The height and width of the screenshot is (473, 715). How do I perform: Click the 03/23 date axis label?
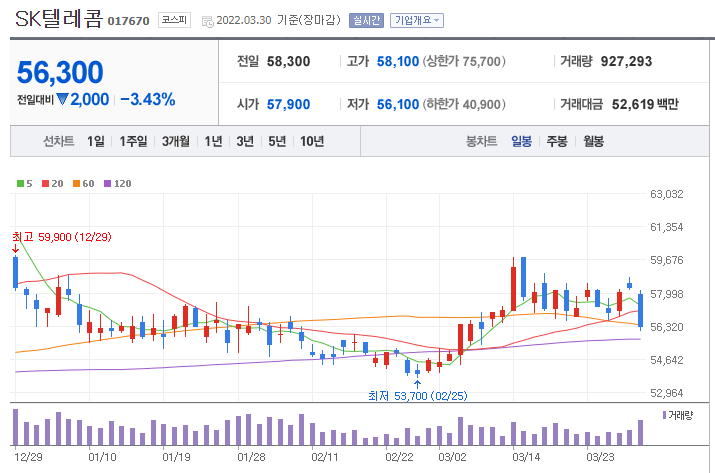click(x=600, y=457)
